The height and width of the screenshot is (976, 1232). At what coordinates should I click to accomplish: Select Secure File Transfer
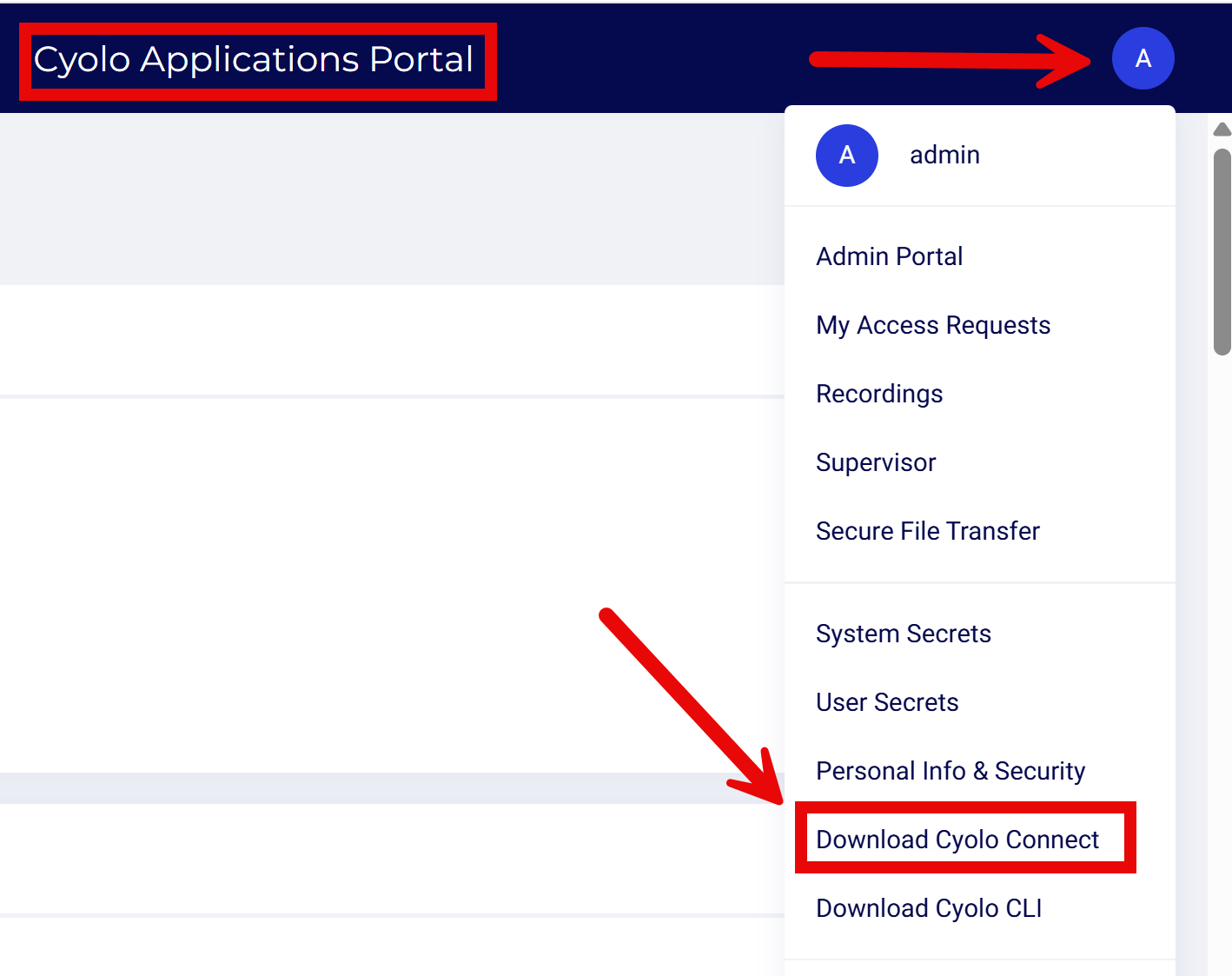tap(927, 531)
